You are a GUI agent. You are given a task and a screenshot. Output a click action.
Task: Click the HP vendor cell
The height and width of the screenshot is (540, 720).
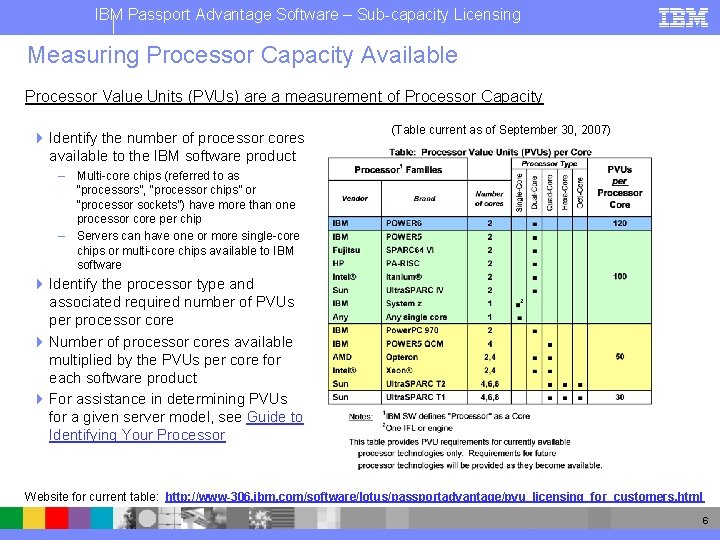(354, 264)
